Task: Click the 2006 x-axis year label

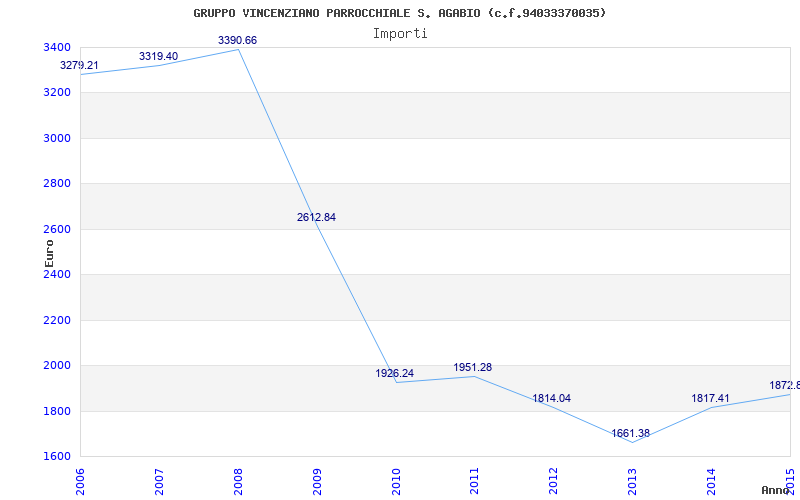Action: (x=80, y=480)
